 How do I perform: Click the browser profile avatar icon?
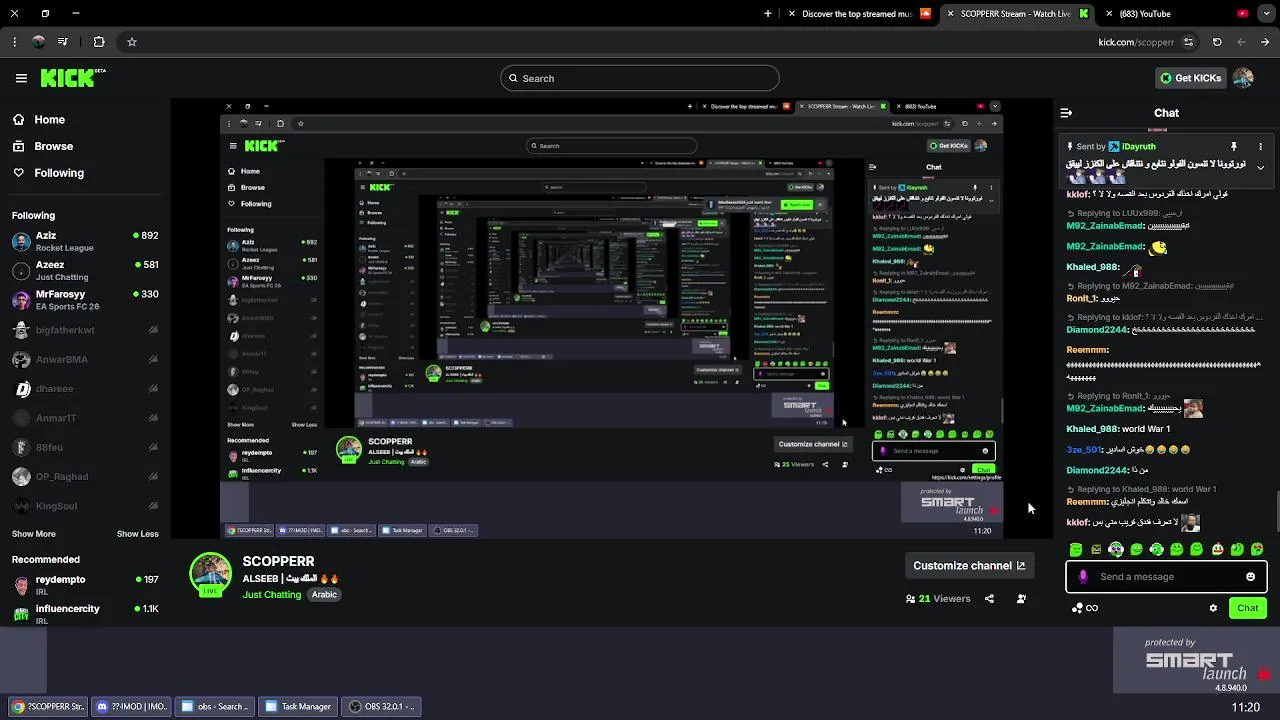point(39,42)
